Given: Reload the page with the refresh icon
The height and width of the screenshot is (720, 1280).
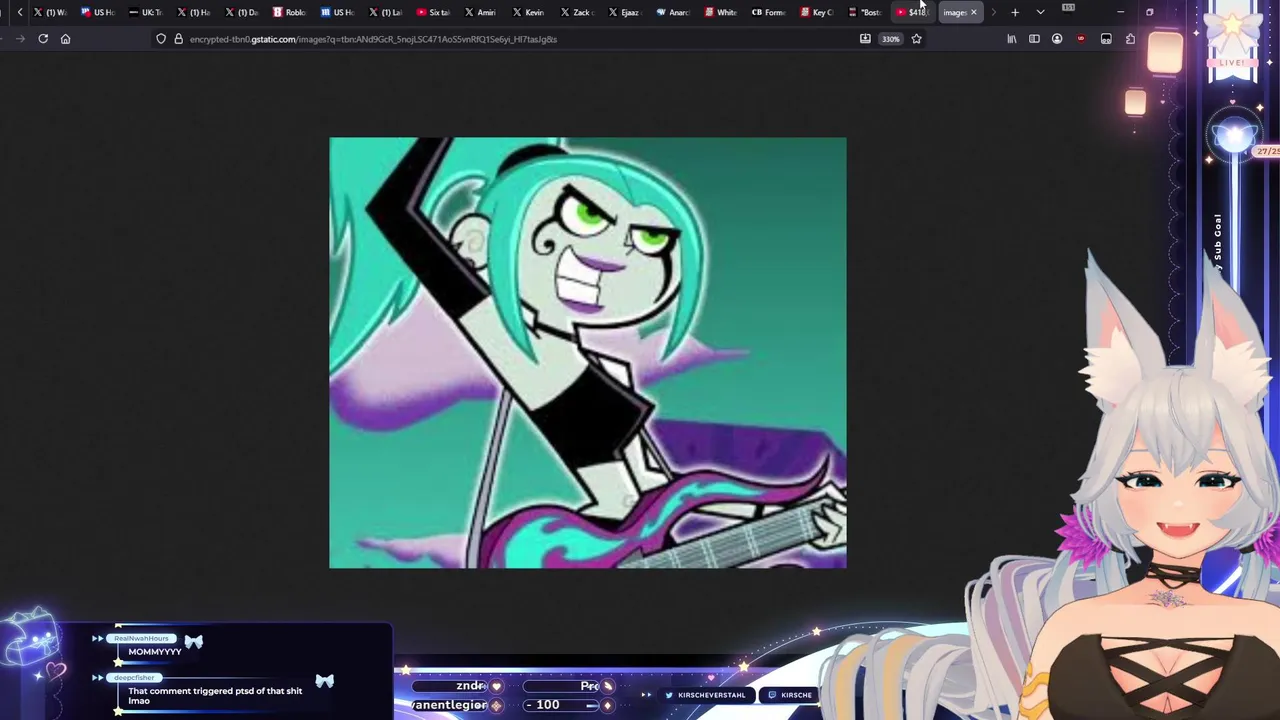Looking at the screenshot, I should coord(43,39).
